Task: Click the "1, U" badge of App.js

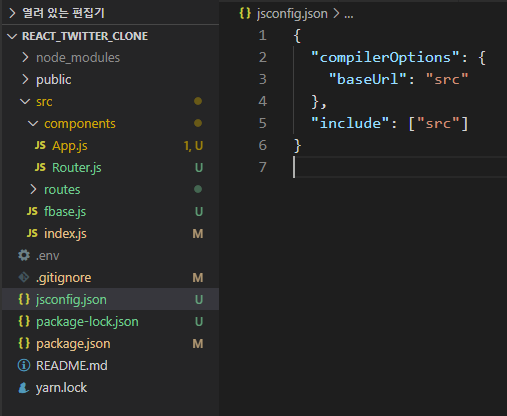Action: coord(193,146)
